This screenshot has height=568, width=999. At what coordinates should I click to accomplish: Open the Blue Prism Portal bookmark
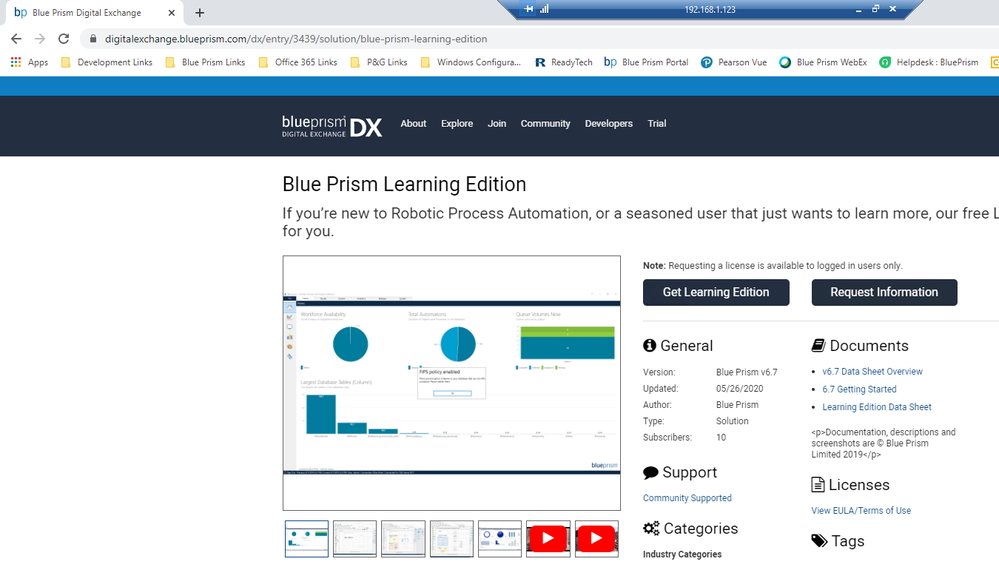(646, 62)
